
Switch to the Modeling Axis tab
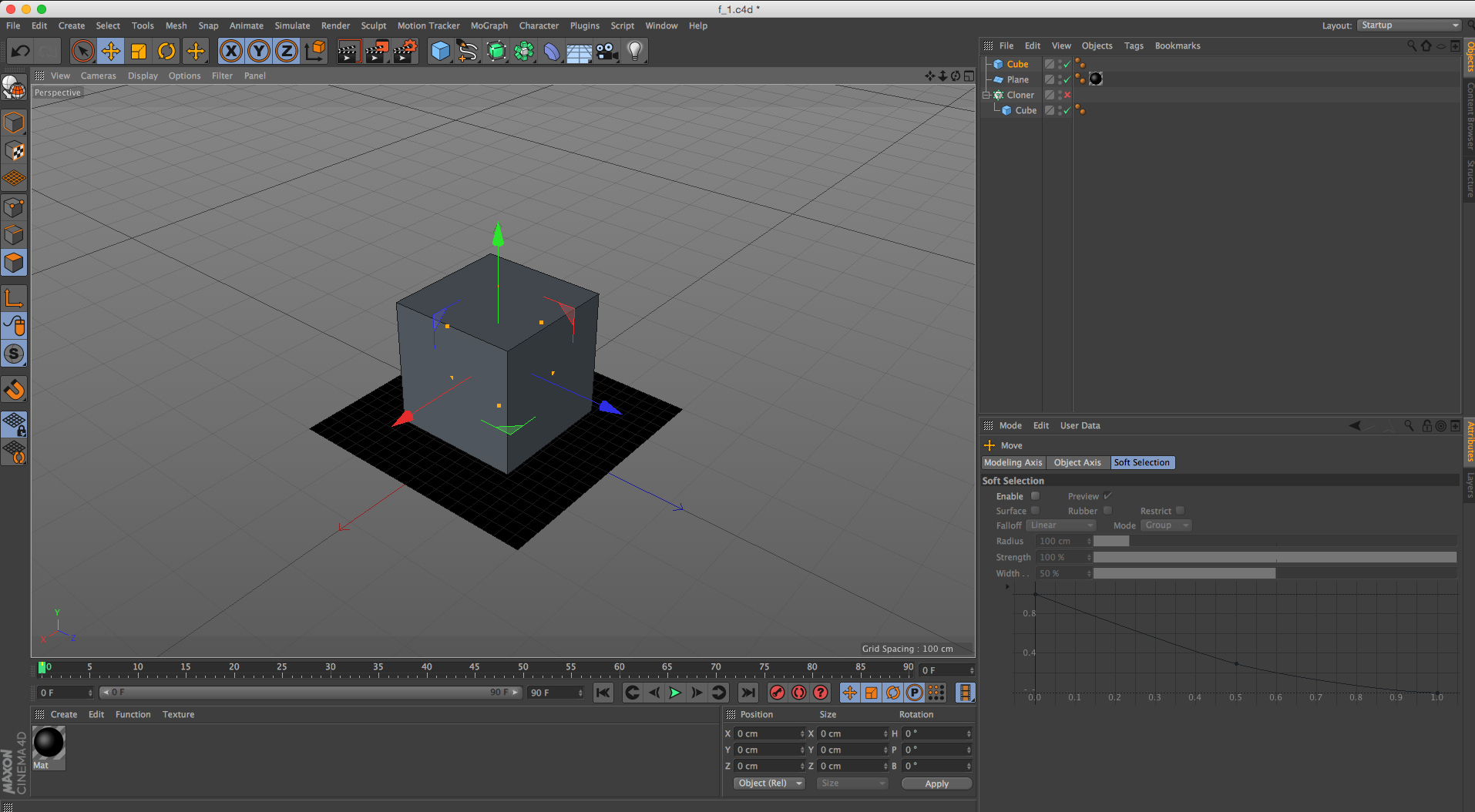[x=1013, y=462]
